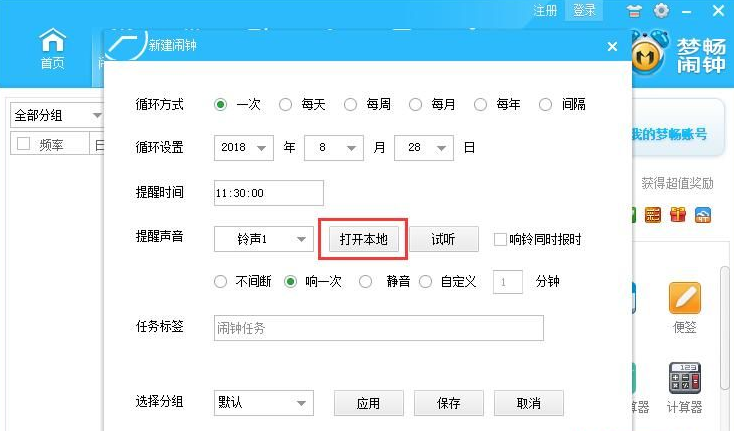Click the 注册 register link
Screen dimensions: 734x431
[x=545, y=10]
